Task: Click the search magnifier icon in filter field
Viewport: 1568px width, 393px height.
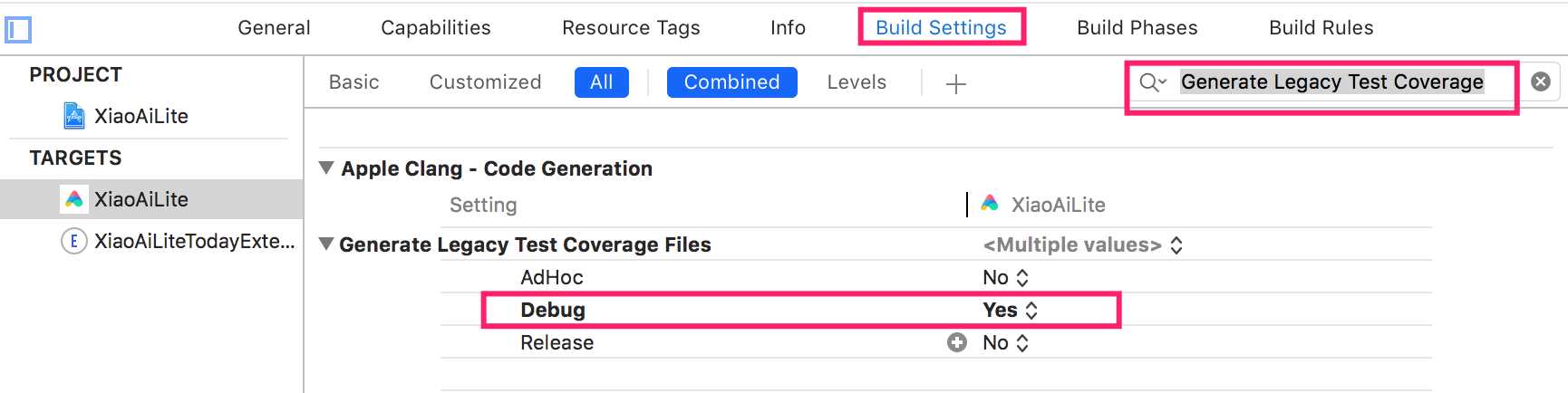Action: pyautogui.click(x=1152, y=82)
